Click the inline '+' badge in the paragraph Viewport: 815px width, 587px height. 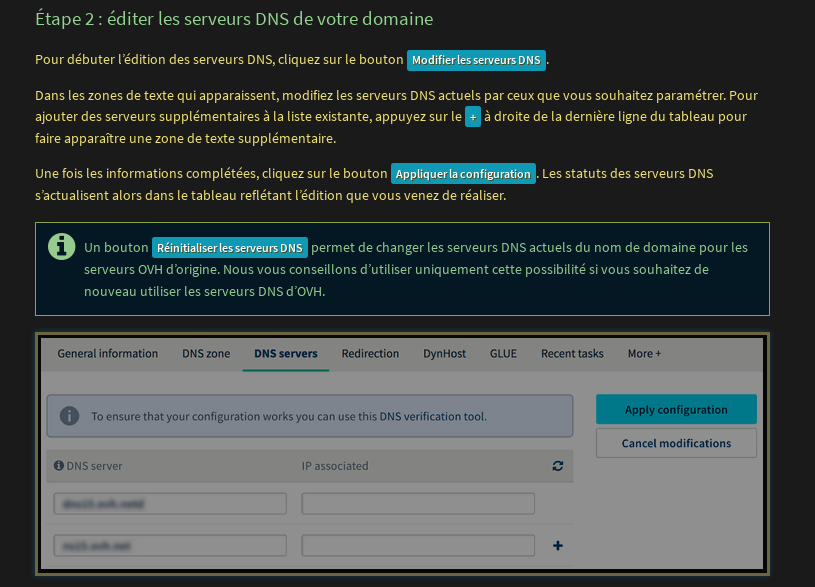pos(473,117)
